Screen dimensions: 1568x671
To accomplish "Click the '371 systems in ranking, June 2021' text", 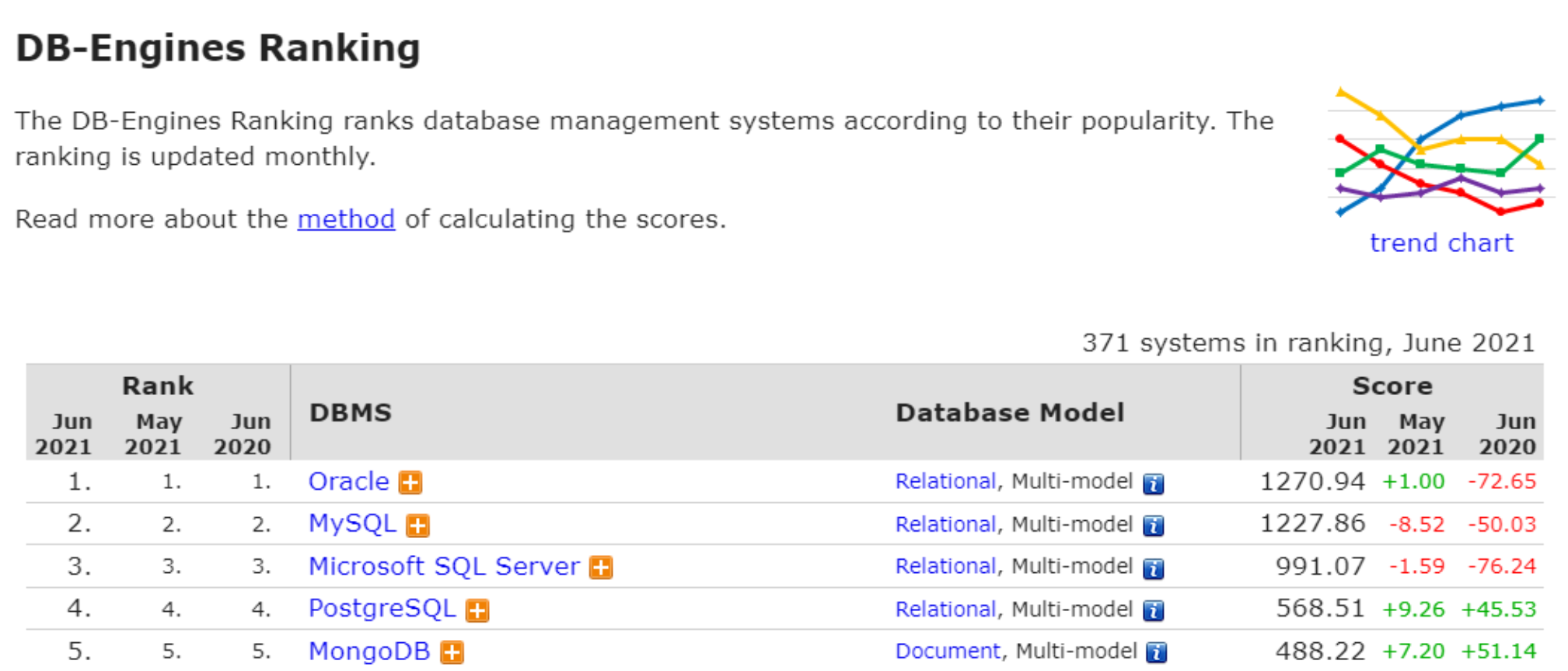I will pyautogui.click(x=1308, y=343).
